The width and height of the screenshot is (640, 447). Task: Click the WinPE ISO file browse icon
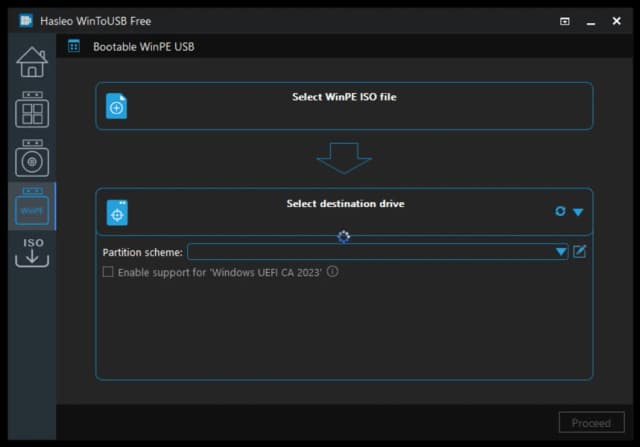(116, 106)
